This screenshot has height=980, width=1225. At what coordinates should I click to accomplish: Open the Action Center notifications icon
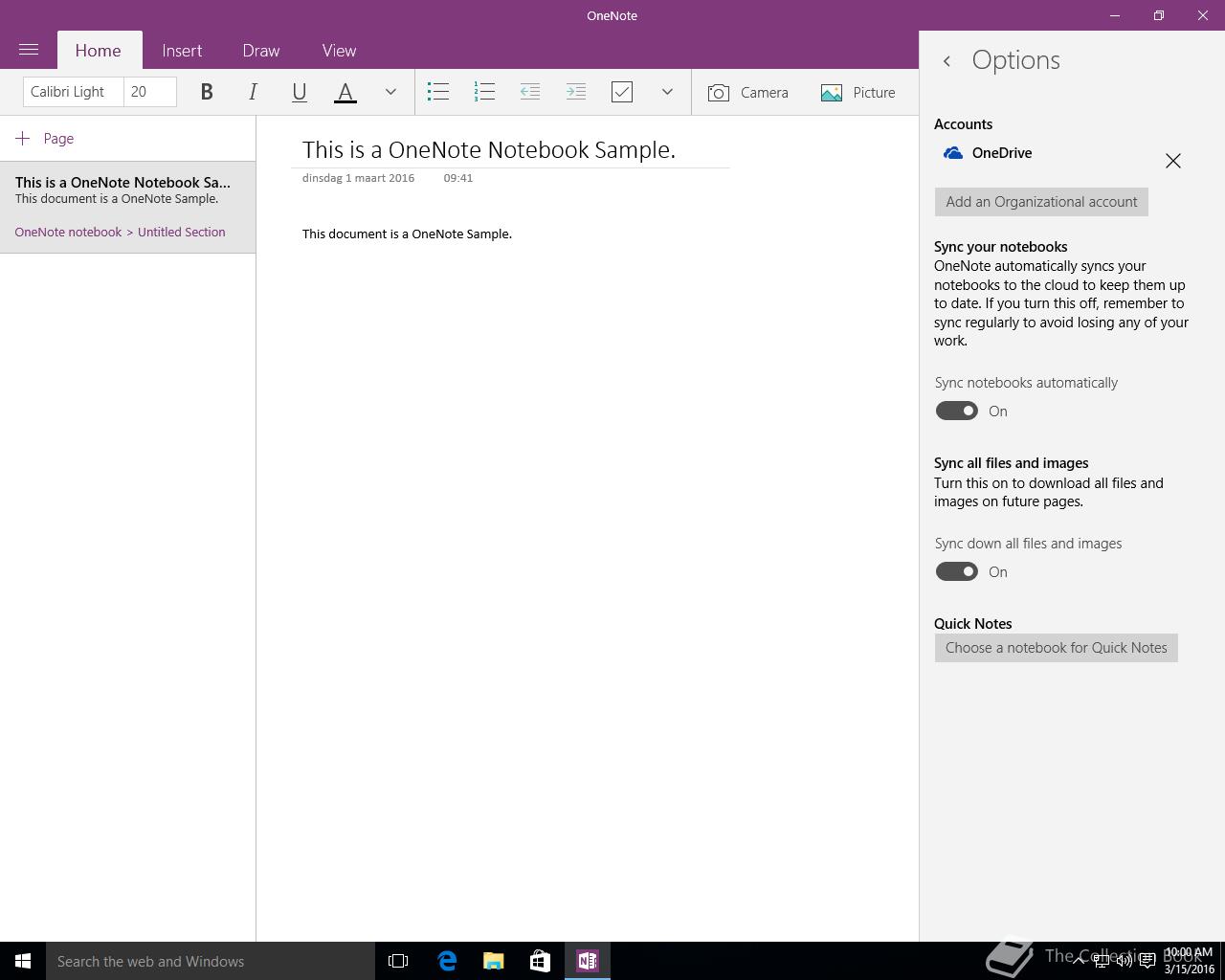click(1147, 961)
